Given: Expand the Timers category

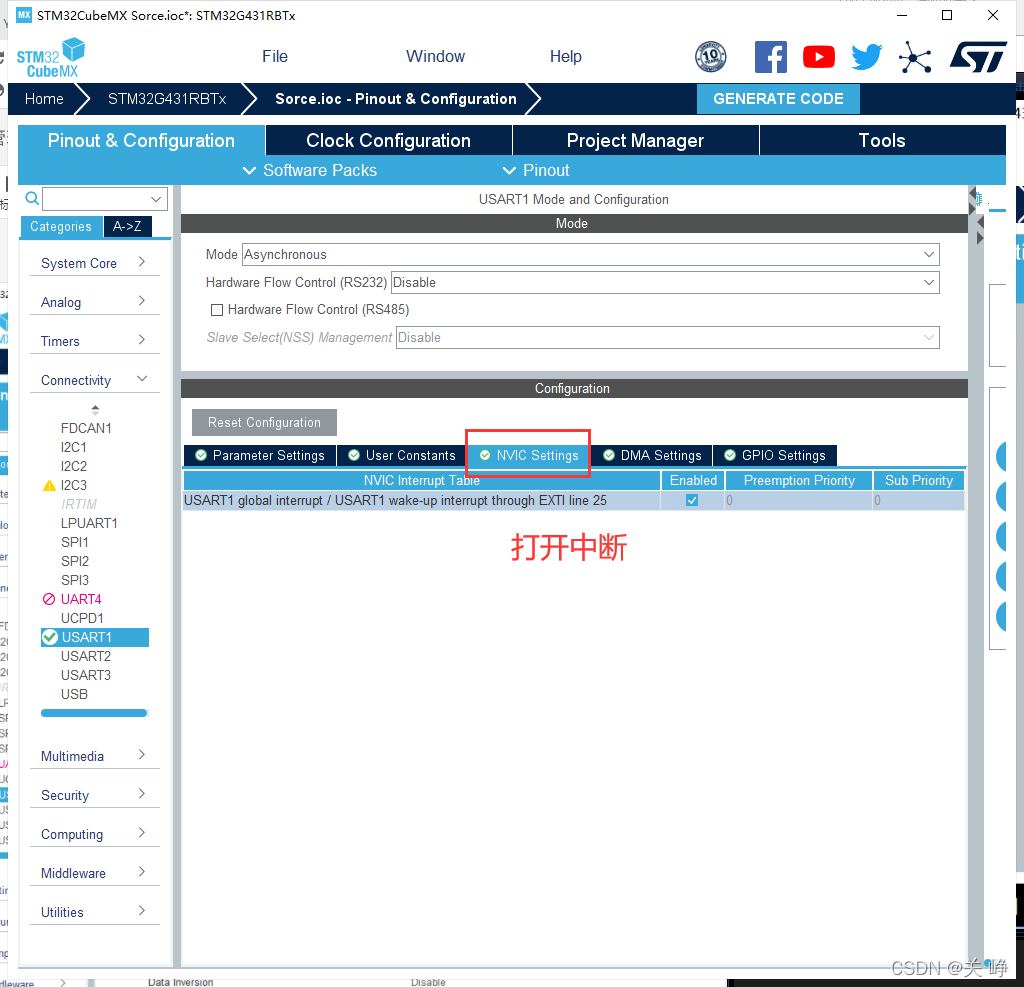Looking at the screenshot, I should [x=95, y=341].
